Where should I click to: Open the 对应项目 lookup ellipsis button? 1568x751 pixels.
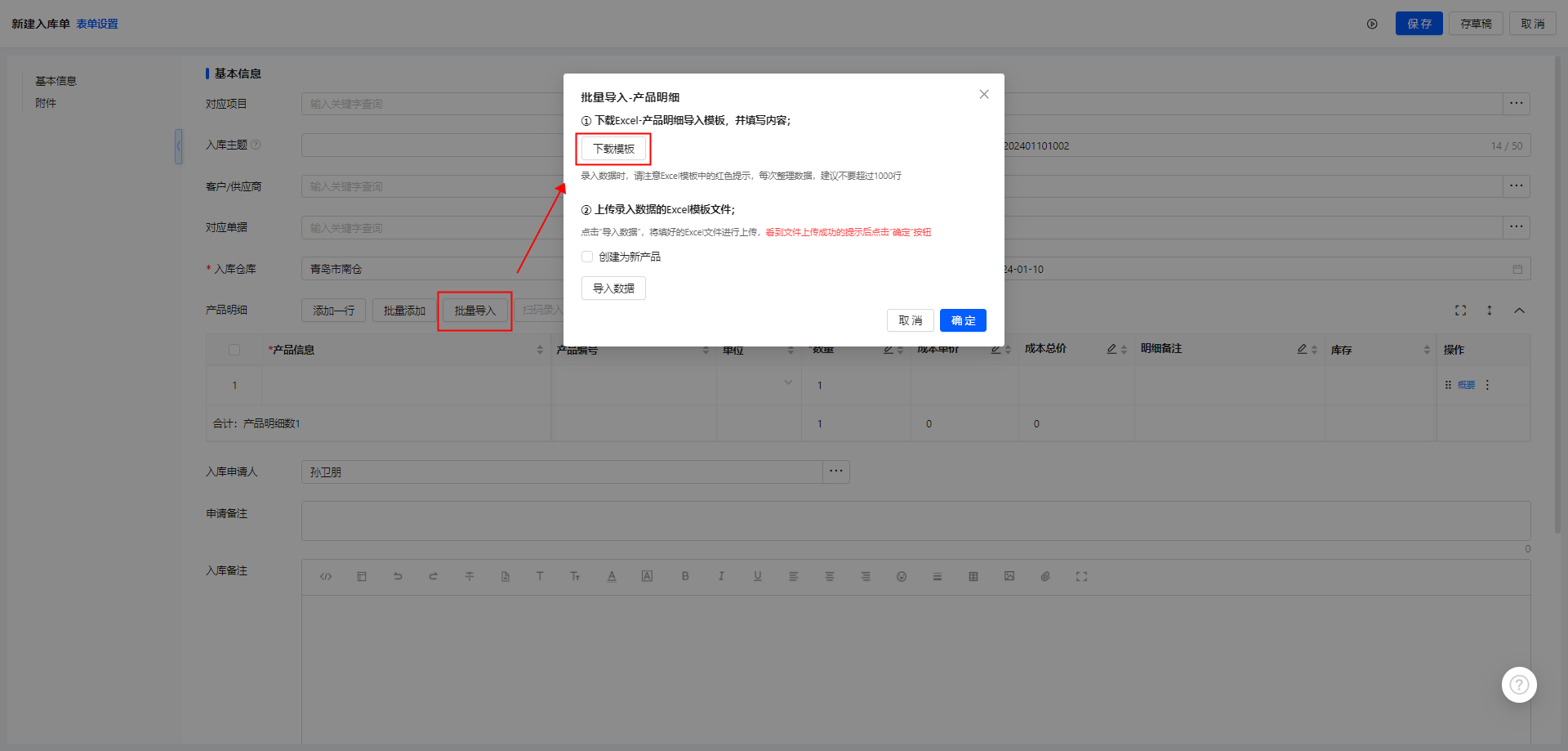pyautogui.click(x=1517, y=104)
